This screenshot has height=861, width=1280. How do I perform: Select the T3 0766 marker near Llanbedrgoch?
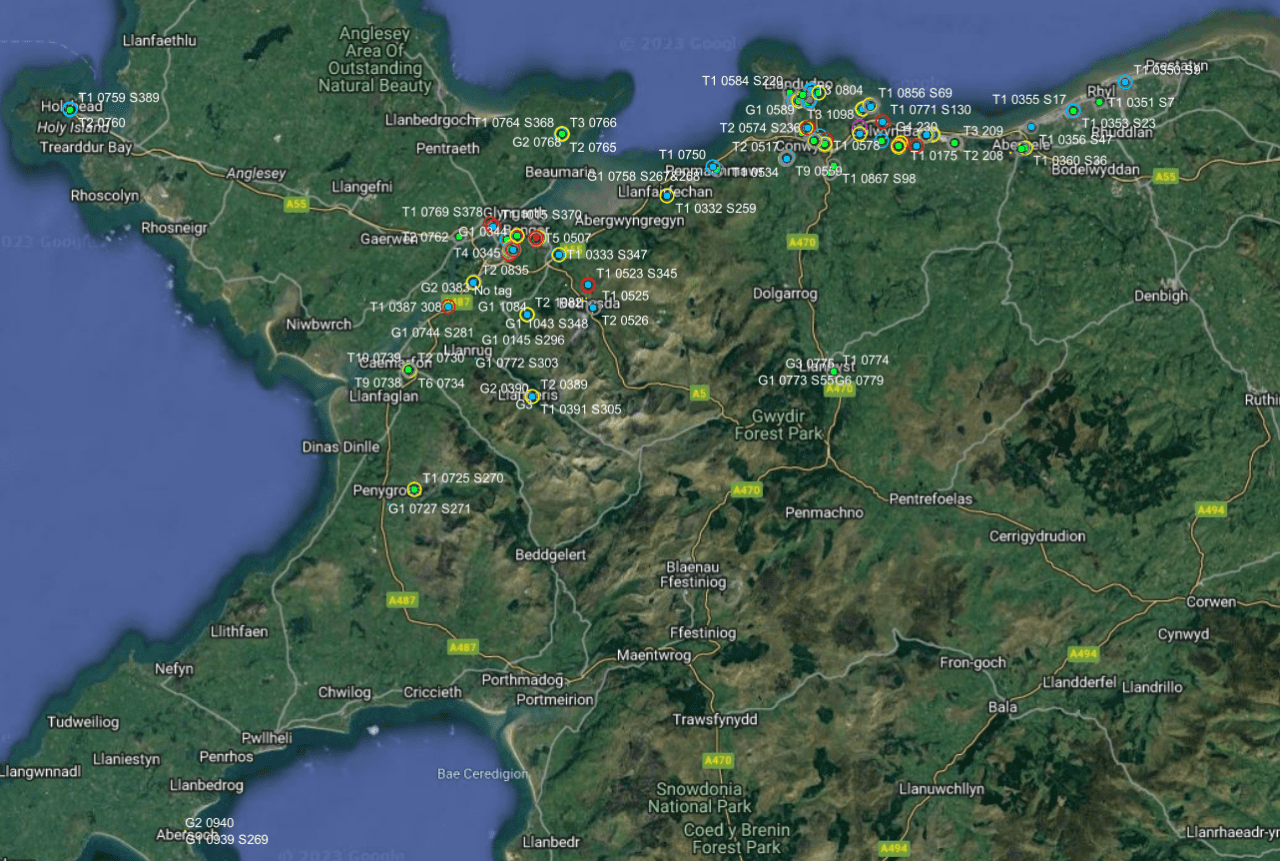562,134
